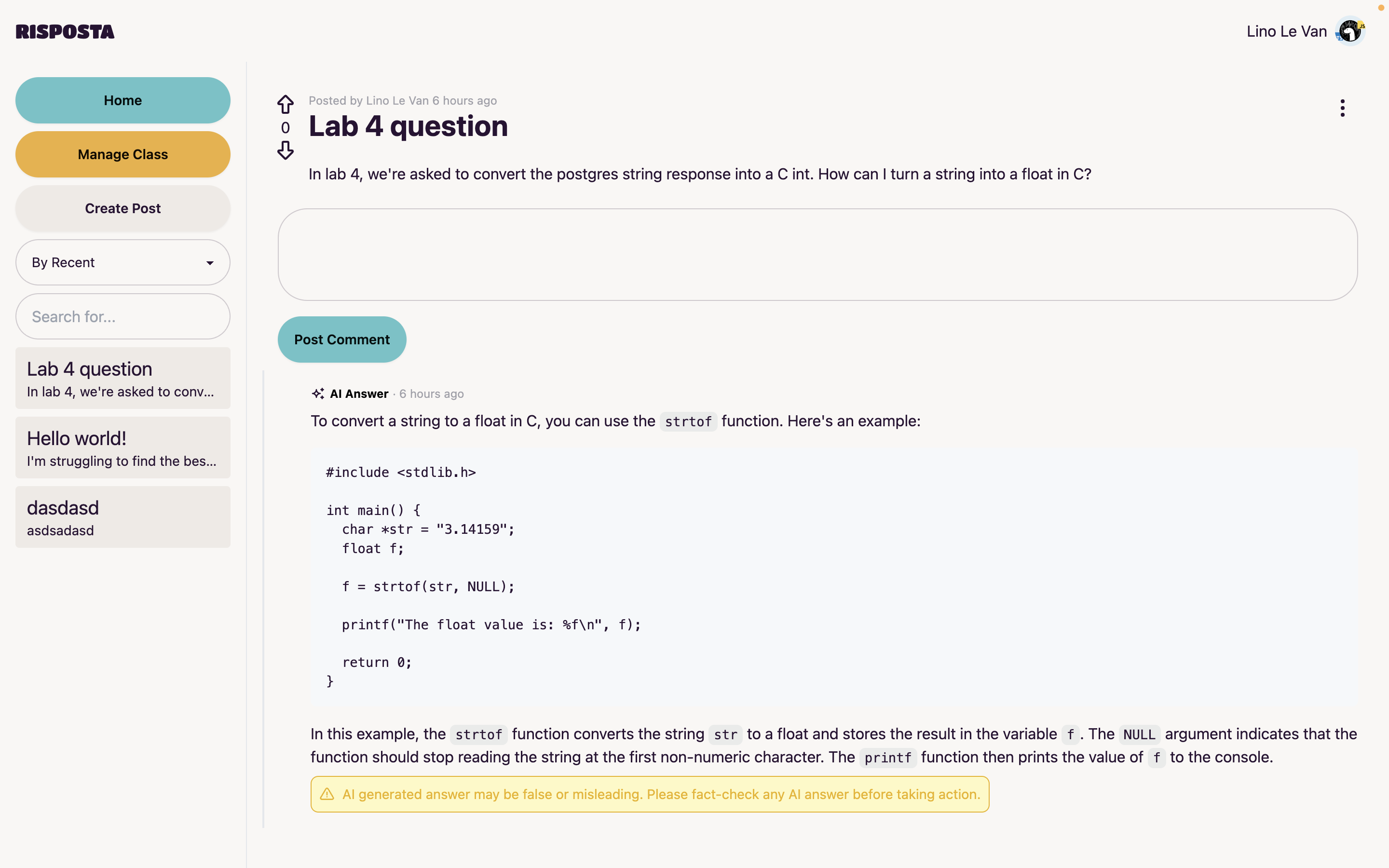Open the Hello world! post
Screen dimensions: 1389x868
[123, 448]
